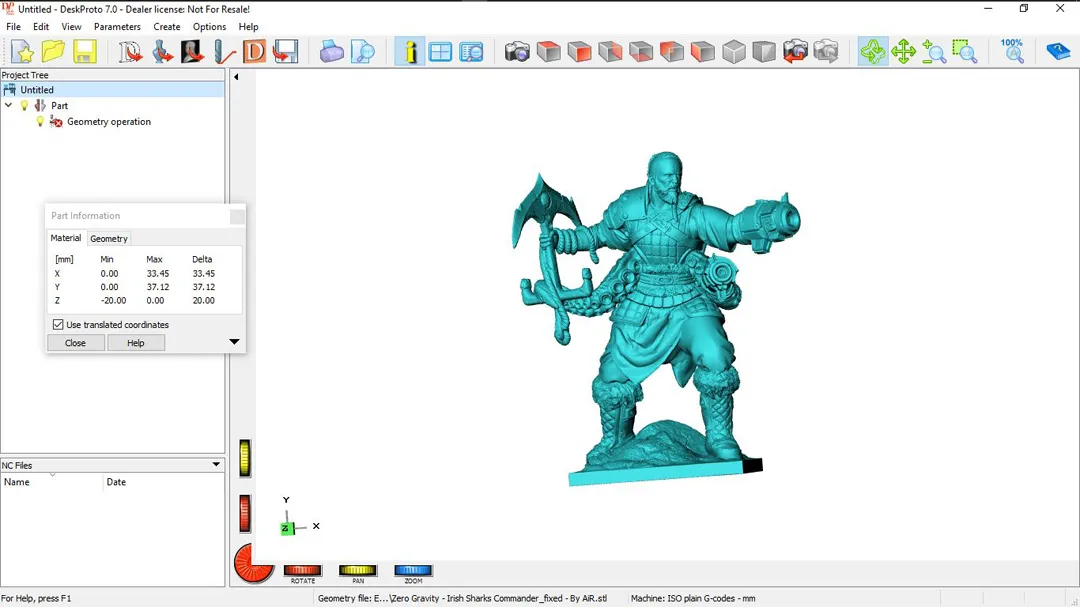Open the Options menu
Viewport: 1080px width, 607px height.
tap(209, 27)
